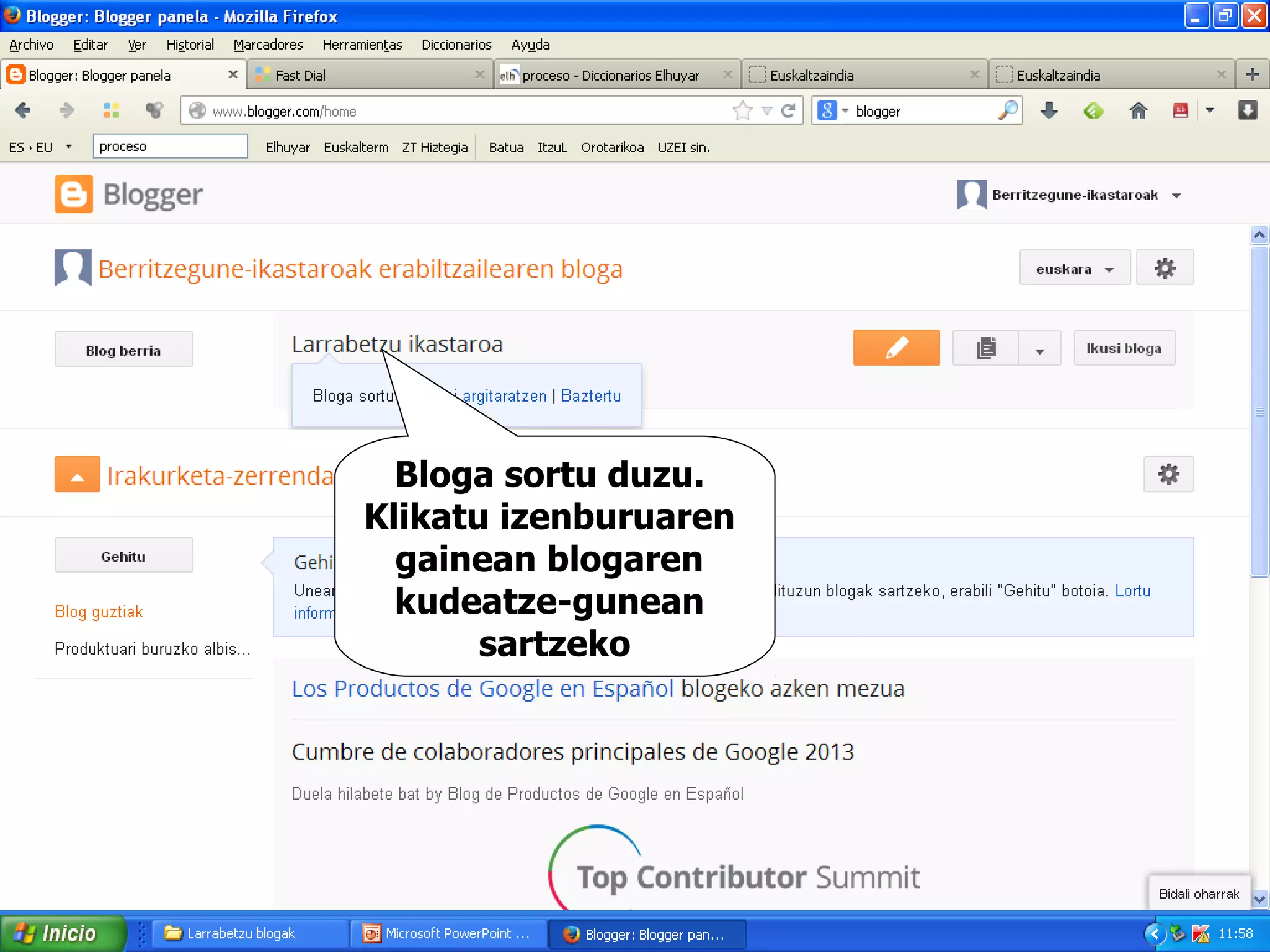This screenshot has height=952, width=1270.
Task: Click the search magnifier icon
Action: 1009,111
